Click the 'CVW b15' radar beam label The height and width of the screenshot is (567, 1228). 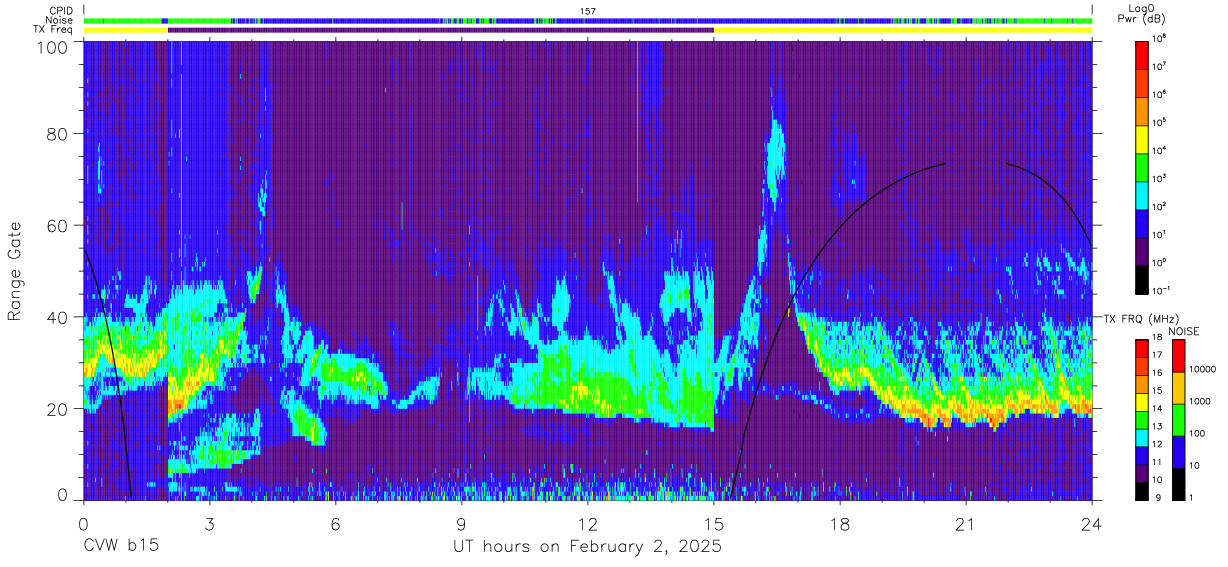tap(120, 547)
